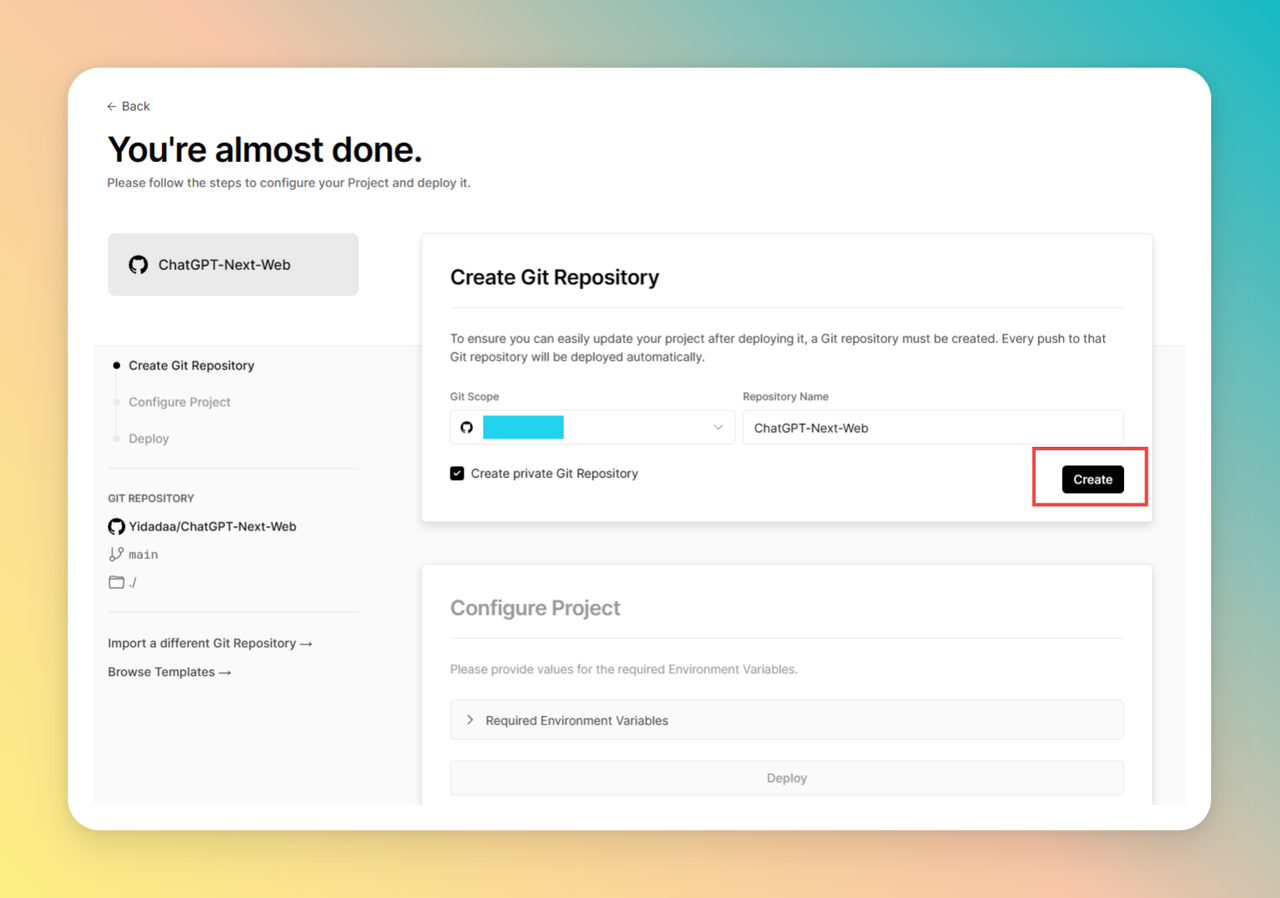The height and width of the screenshot is (898, 1280).
Task: Click Import a different Git Repository link
Action: tap(210, 644)
